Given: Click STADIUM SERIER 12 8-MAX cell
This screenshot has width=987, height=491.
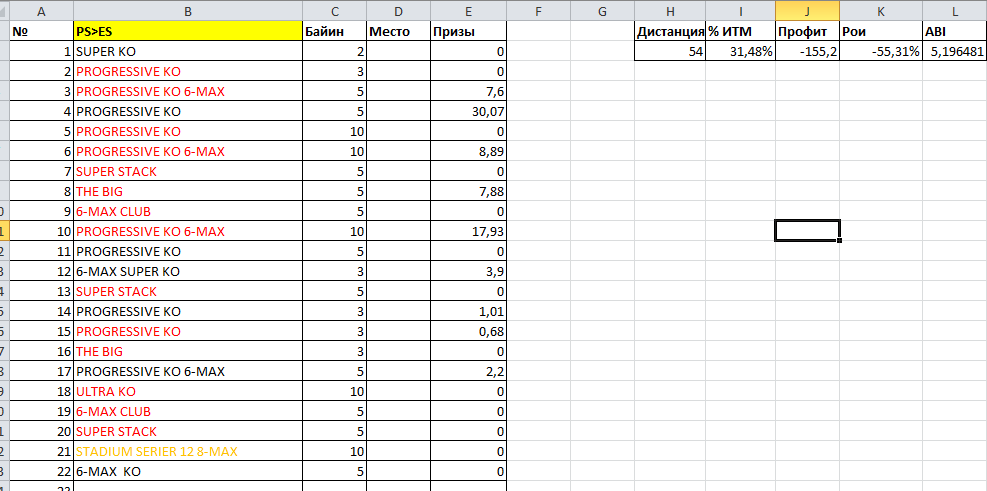Looking at the screenshot, I should coord(188,451).
